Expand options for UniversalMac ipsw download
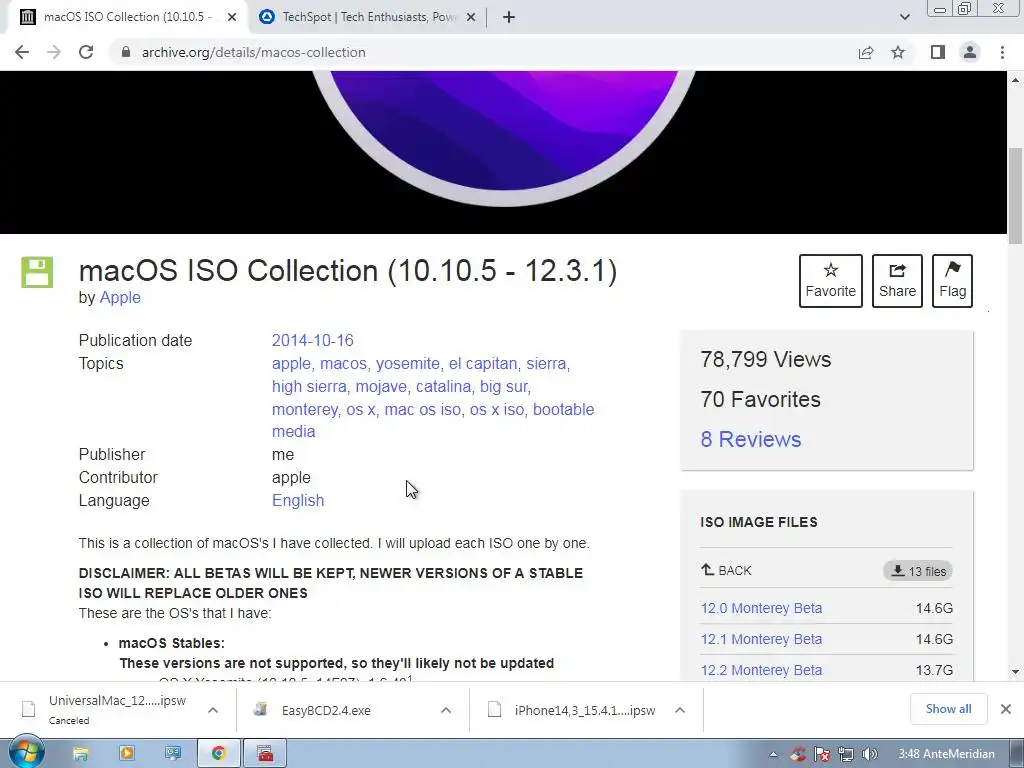 213,710
